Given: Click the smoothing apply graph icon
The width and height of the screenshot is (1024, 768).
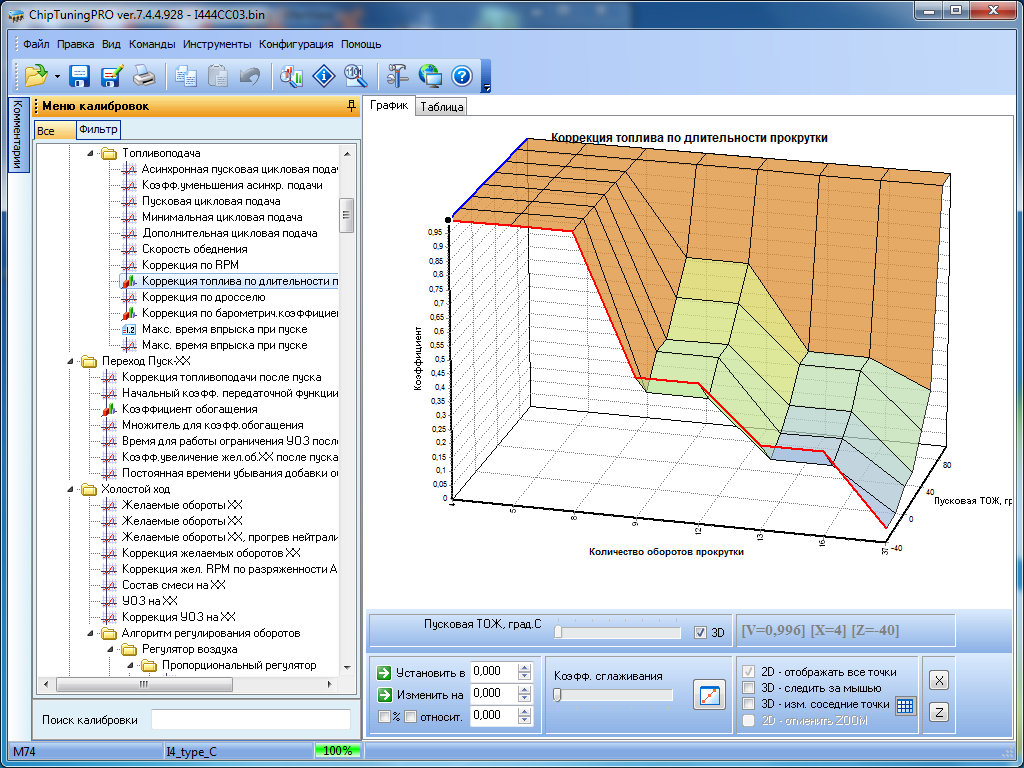Looking at the screenshot, I should [708, 695].
